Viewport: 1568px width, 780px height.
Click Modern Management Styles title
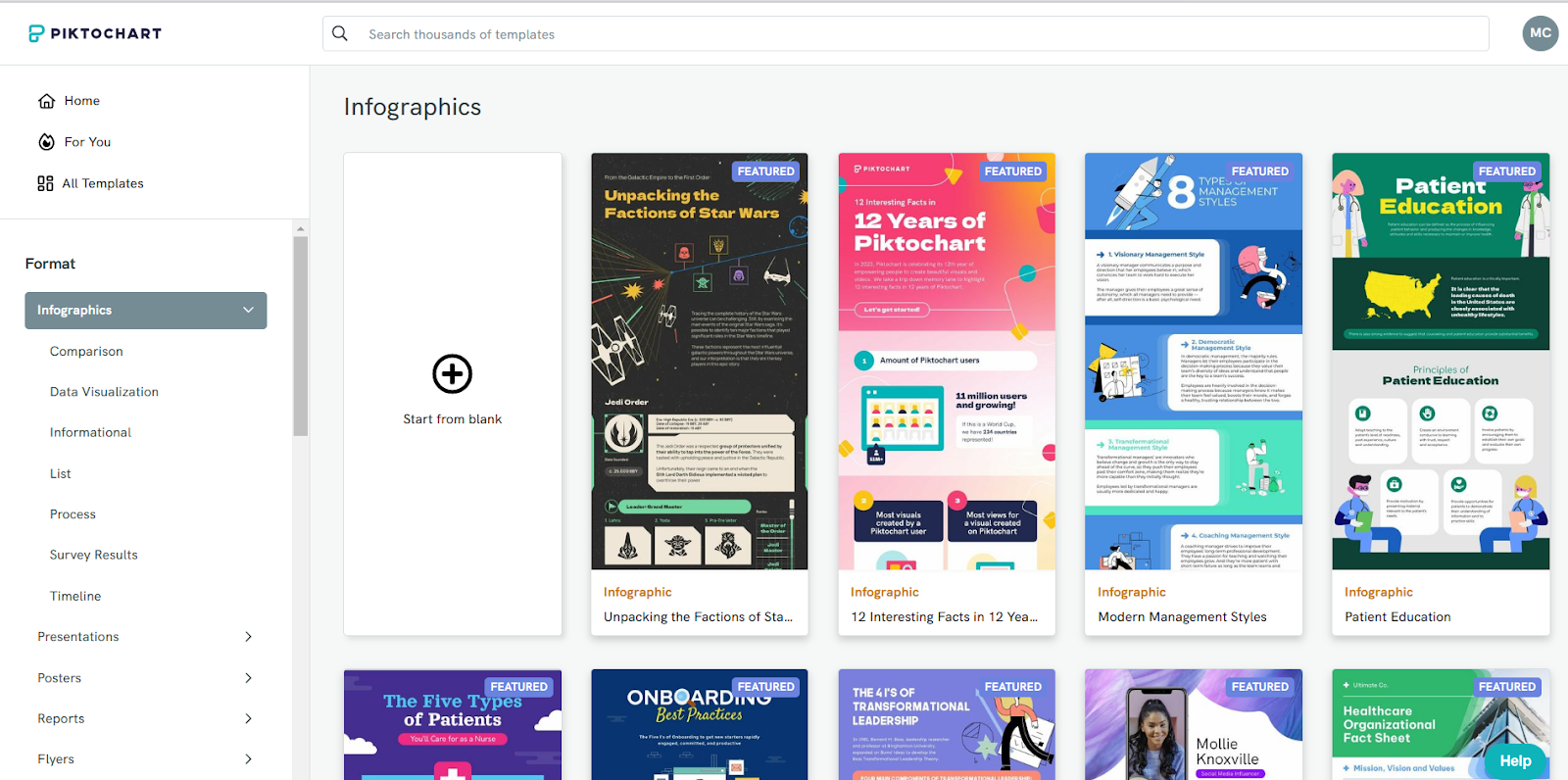click(1182, 617)
